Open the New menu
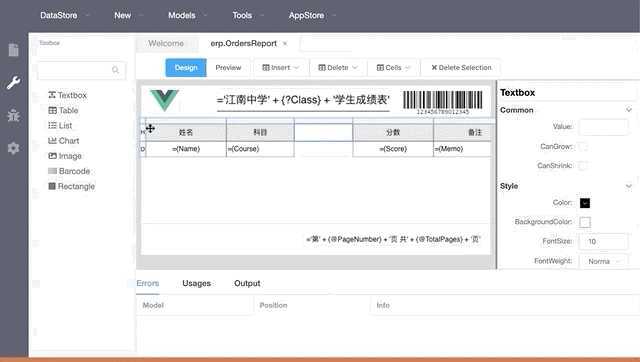 (x=128, y=16)
